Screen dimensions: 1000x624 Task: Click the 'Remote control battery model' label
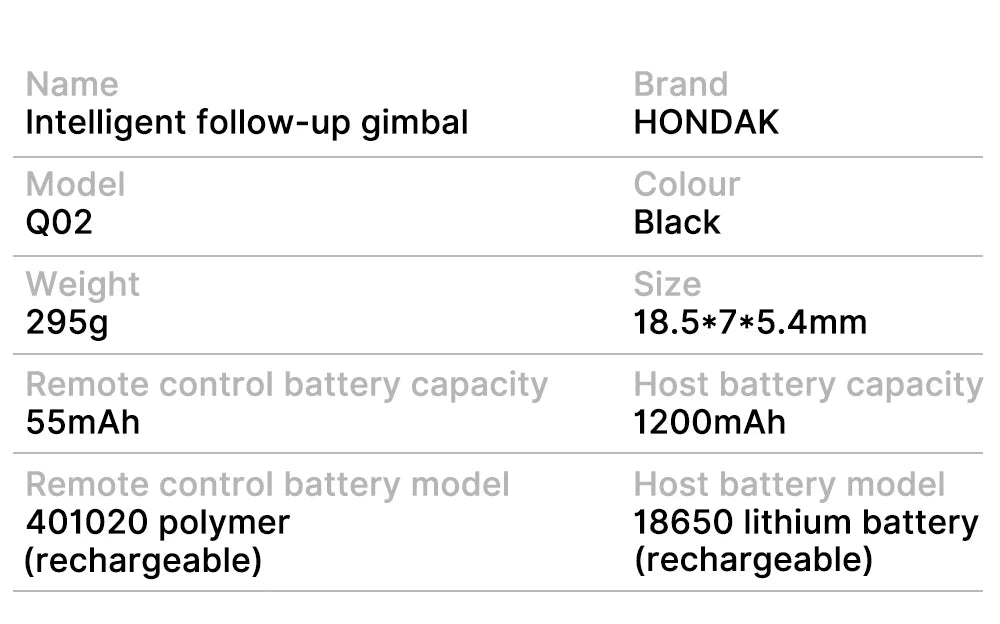(x=267, y=484)
